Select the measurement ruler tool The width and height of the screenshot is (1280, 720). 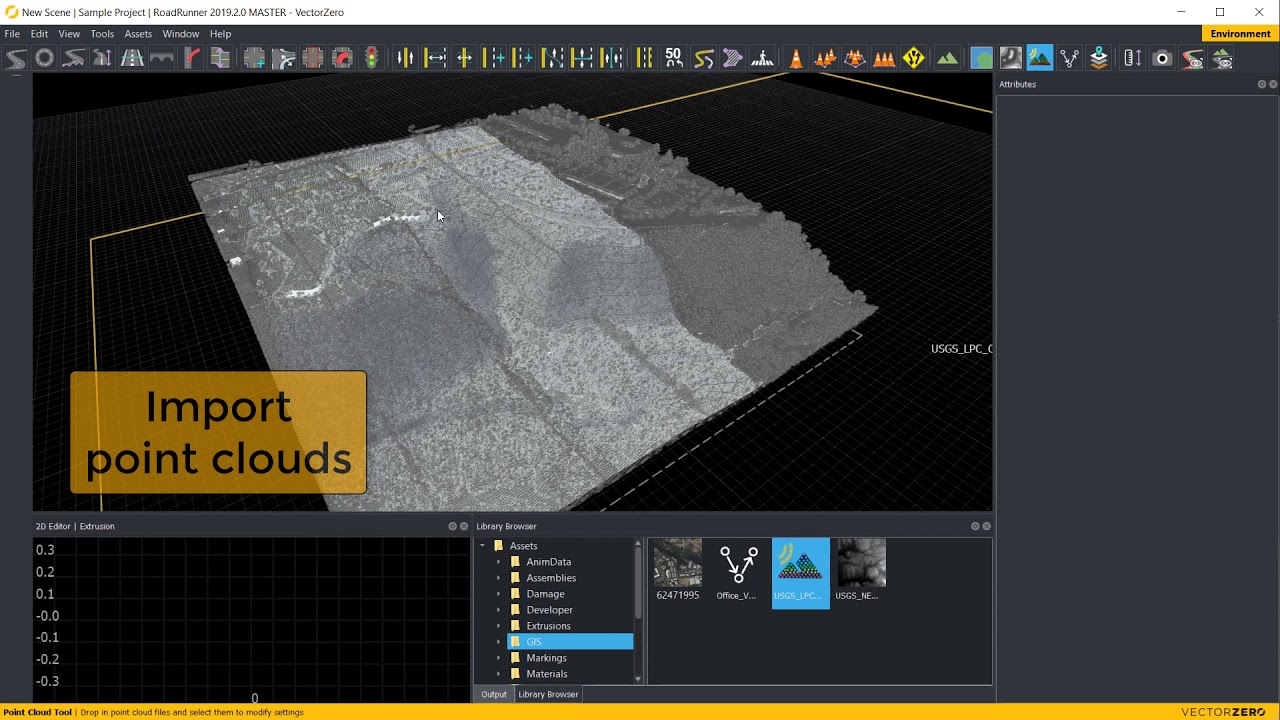coord(1132,59)
